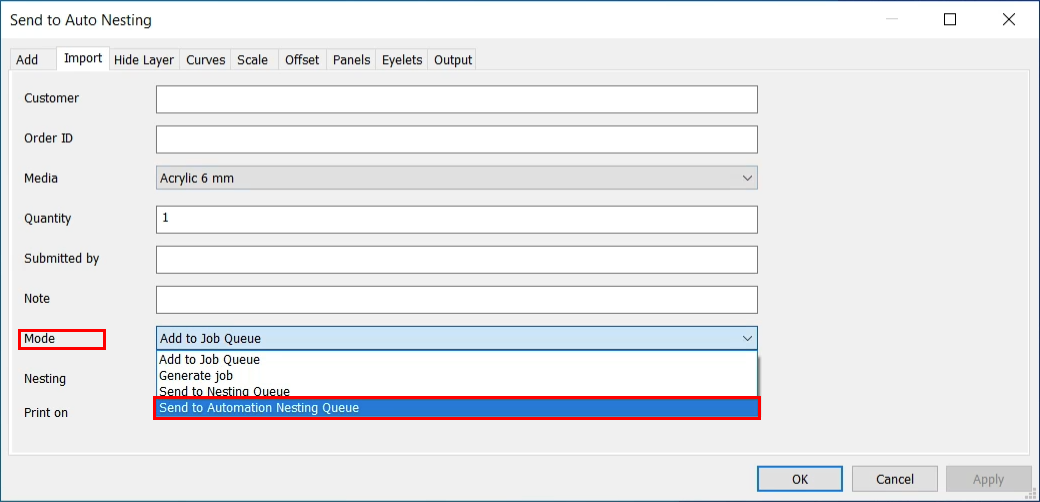Open the Eyelets tab

click(402, 60)
